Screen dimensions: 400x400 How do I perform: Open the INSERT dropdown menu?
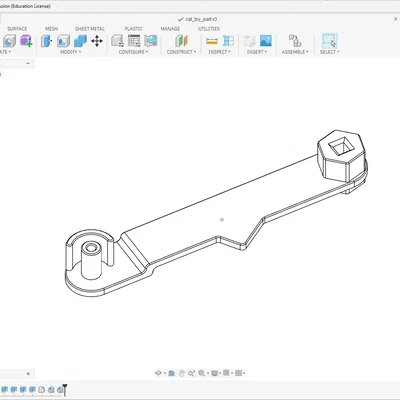[257, 52]
